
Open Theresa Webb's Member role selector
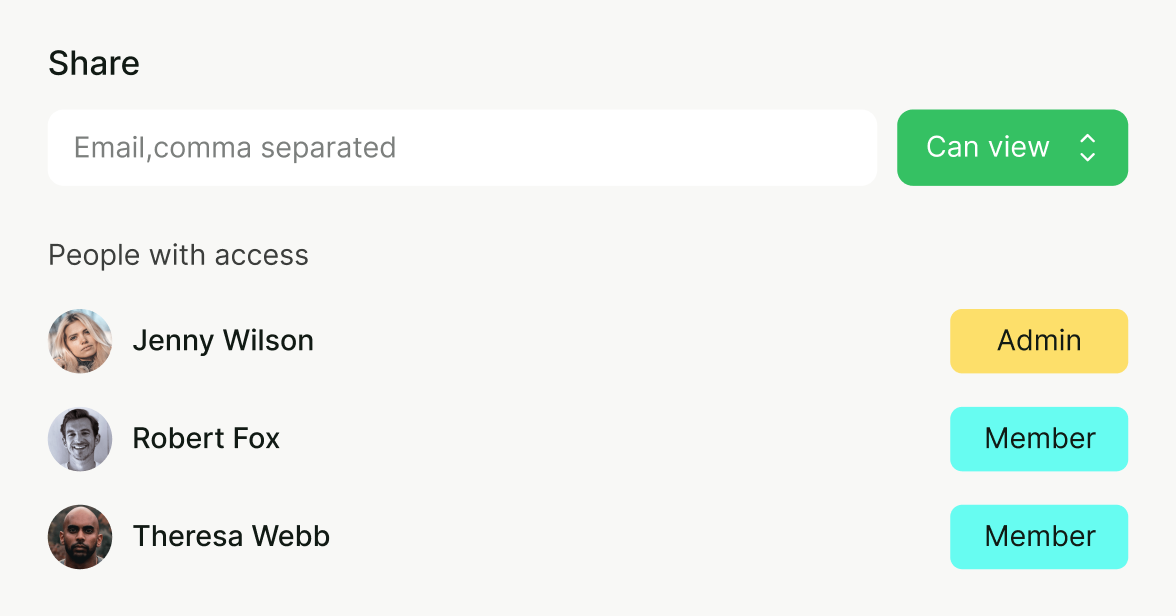[x=1039, y=537]
